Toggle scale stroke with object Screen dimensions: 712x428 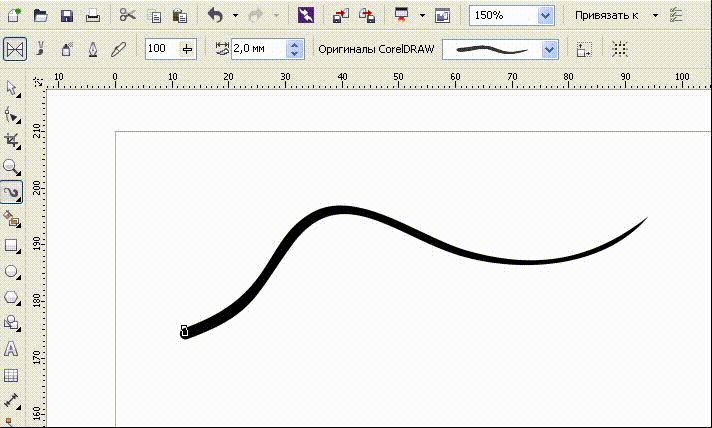pyautogui.click(x=583, y=49)
